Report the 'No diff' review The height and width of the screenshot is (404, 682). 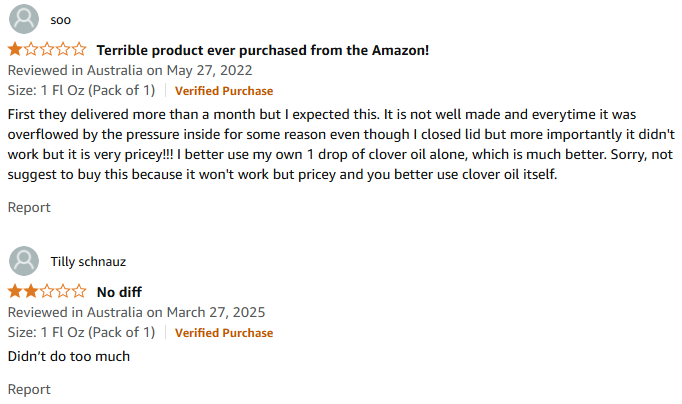29,389
